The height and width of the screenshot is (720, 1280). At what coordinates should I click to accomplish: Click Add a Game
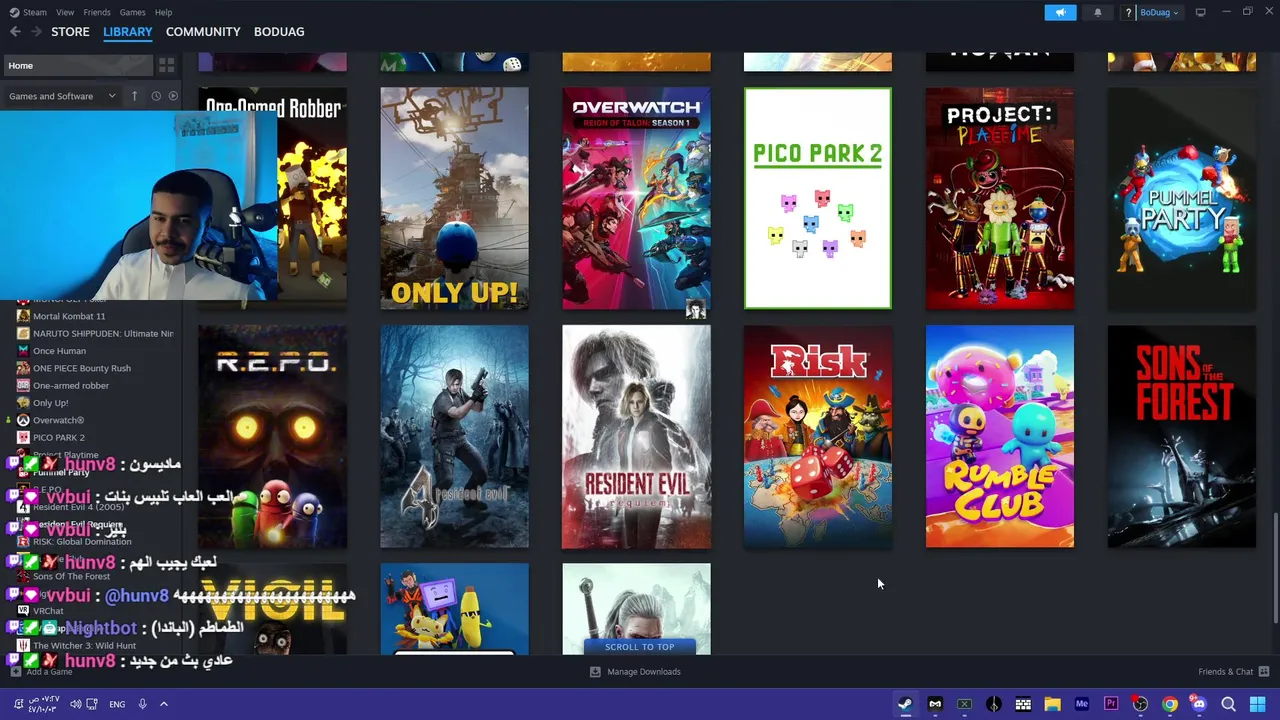42,672
